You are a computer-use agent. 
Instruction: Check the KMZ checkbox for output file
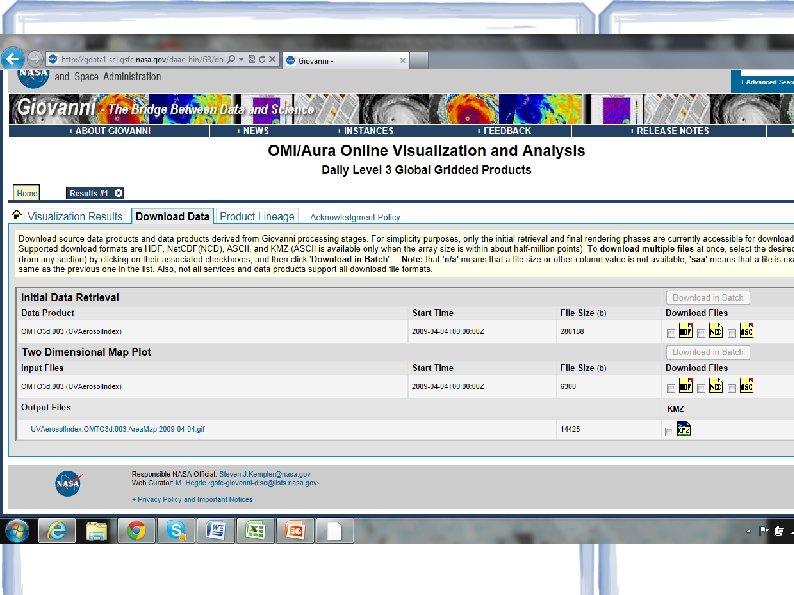click(x=668, y=431)
